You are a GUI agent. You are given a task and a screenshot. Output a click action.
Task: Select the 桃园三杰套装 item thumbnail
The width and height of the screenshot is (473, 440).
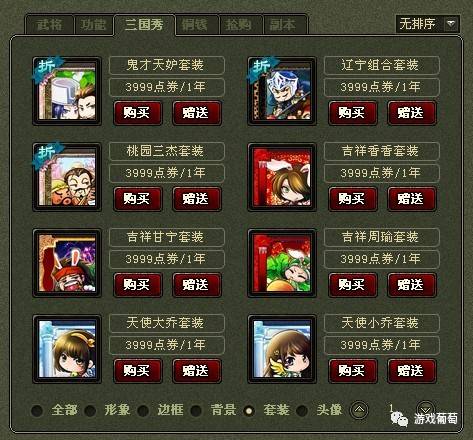click(67, 177)
